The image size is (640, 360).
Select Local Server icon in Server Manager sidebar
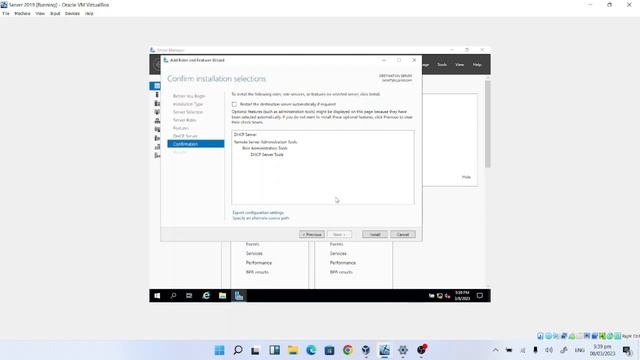(x=157, y=95)
